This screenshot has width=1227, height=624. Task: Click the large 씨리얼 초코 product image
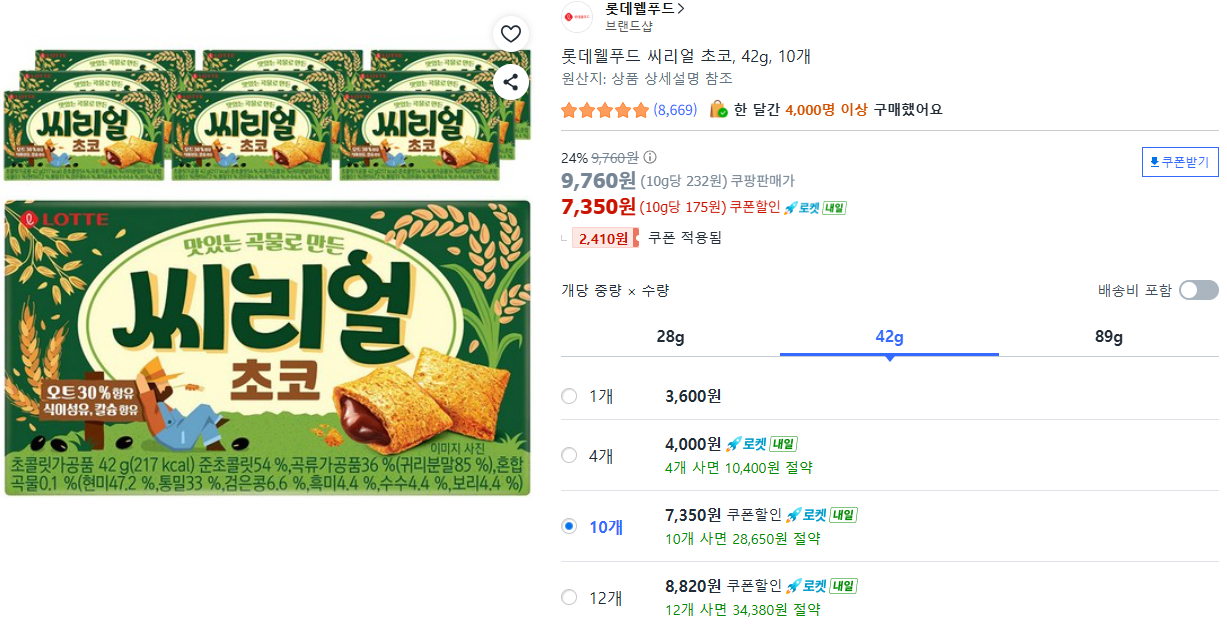click(268, 347)
